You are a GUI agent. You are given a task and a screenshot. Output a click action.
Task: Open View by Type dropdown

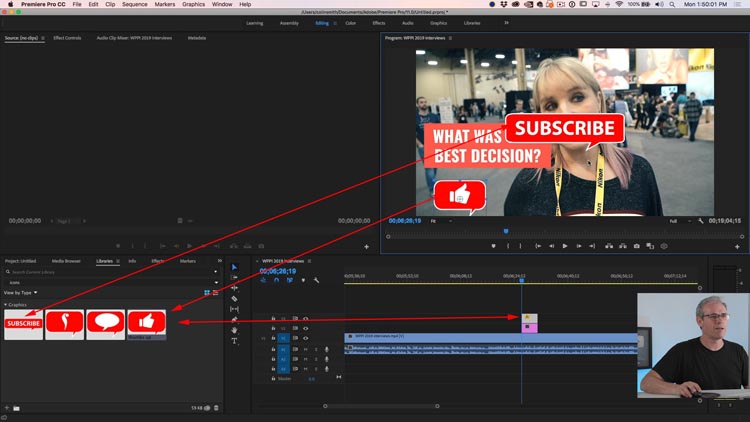tap(21, 292)
